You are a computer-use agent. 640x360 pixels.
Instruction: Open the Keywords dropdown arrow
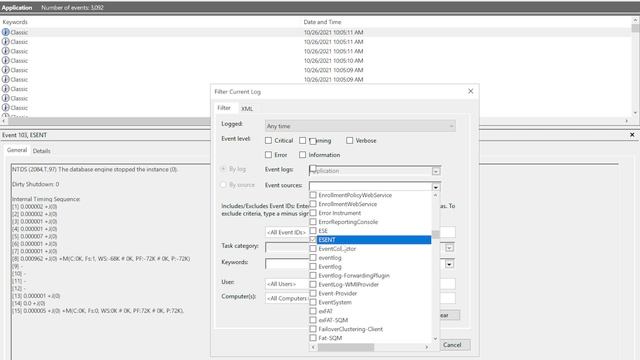[449, 264]
